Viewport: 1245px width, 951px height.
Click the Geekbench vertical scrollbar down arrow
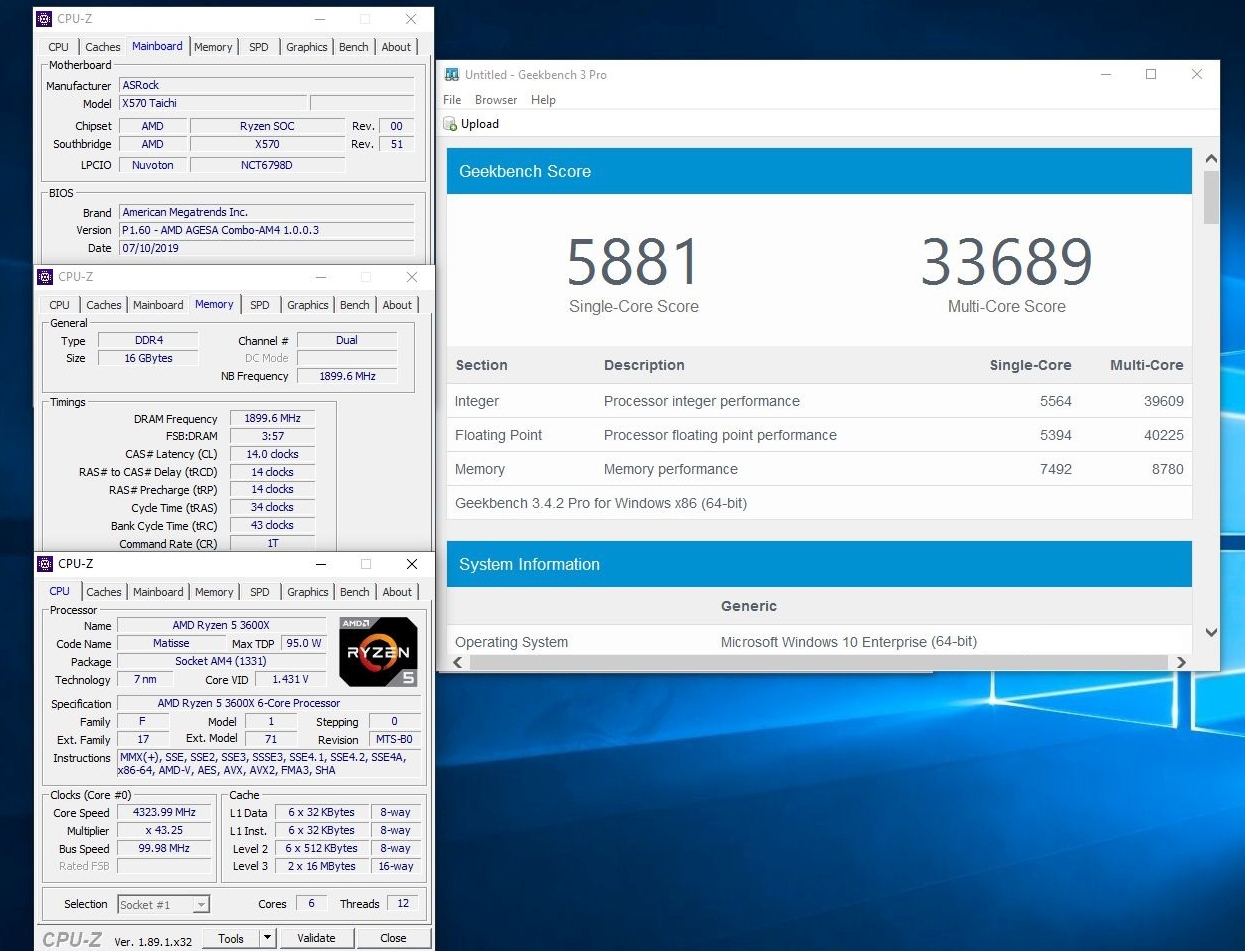1211,632
